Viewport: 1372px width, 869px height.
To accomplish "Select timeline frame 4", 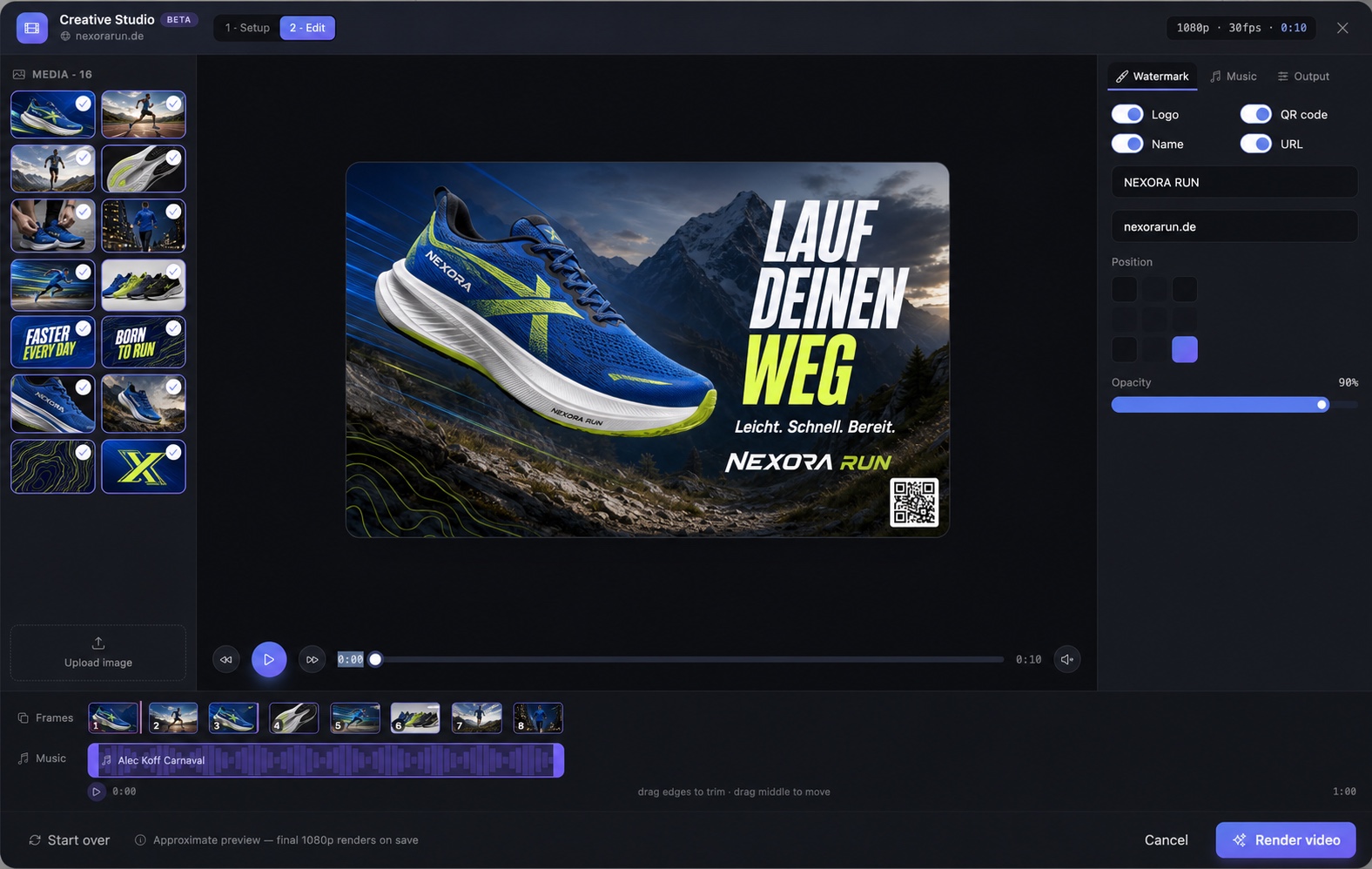I will (294, 718).
